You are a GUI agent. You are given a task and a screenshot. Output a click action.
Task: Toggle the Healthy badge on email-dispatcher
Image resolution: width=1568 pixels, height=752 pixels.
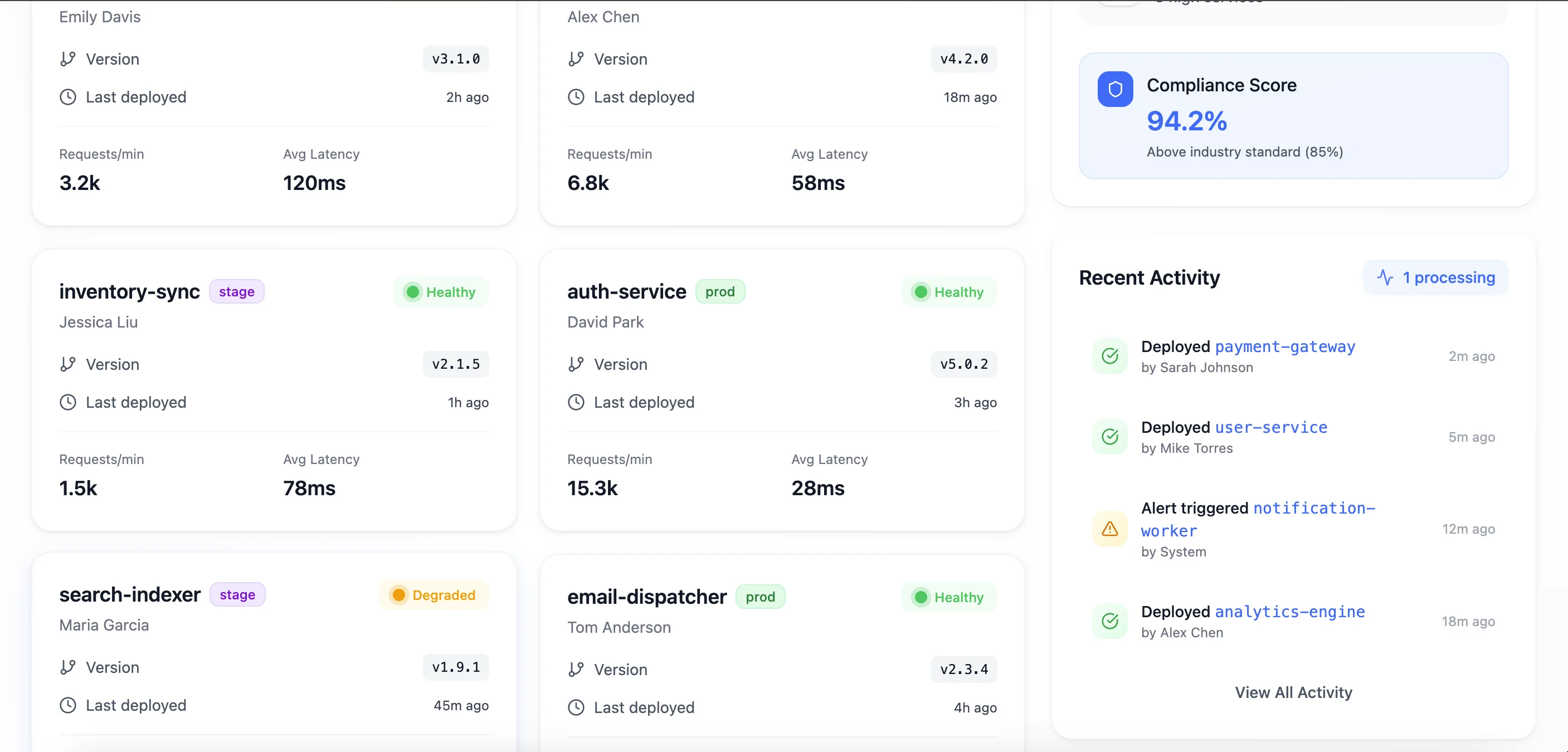948,597
